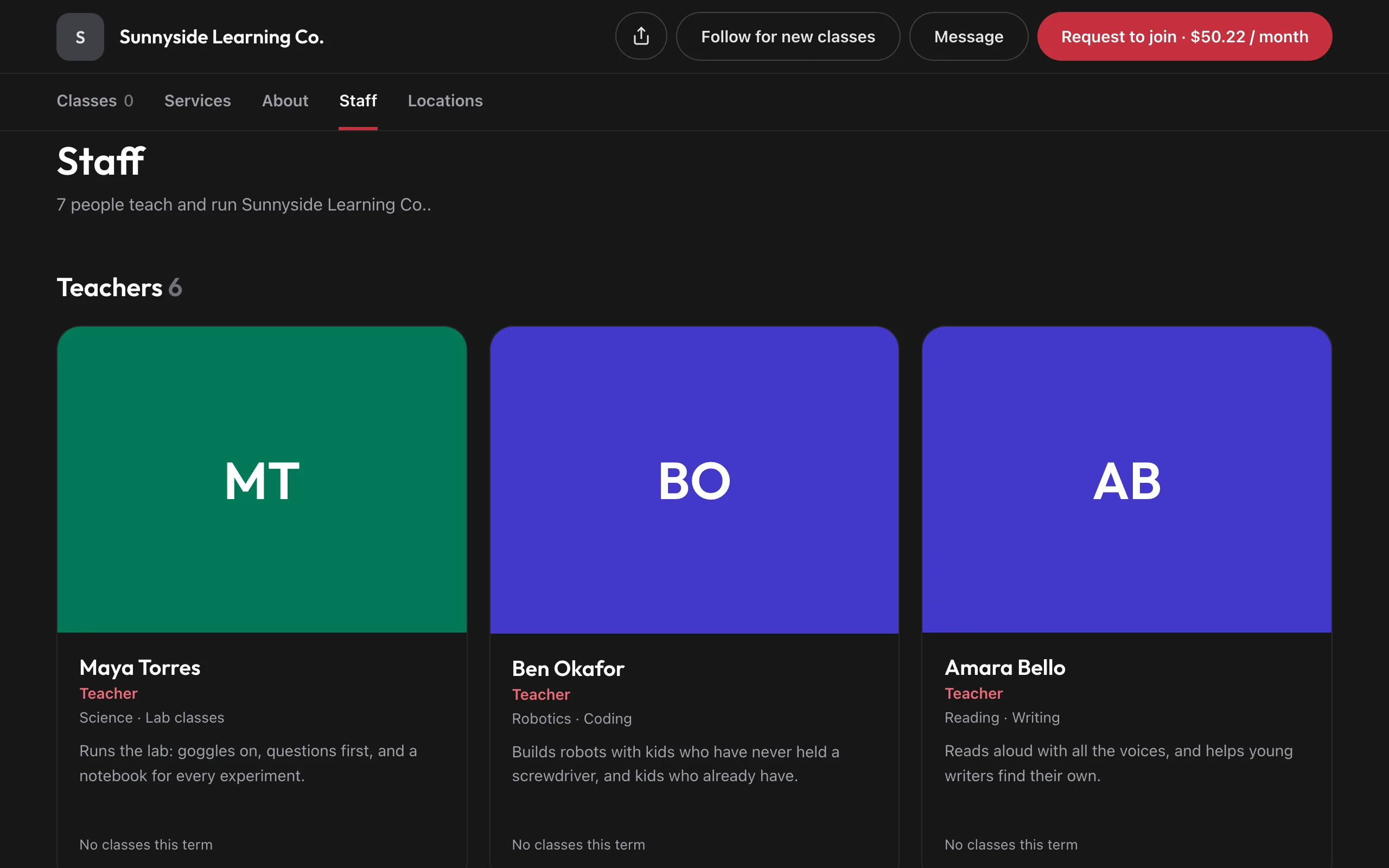Open Ben Okafor name
Screen dimensions: 1389x868
568,669
